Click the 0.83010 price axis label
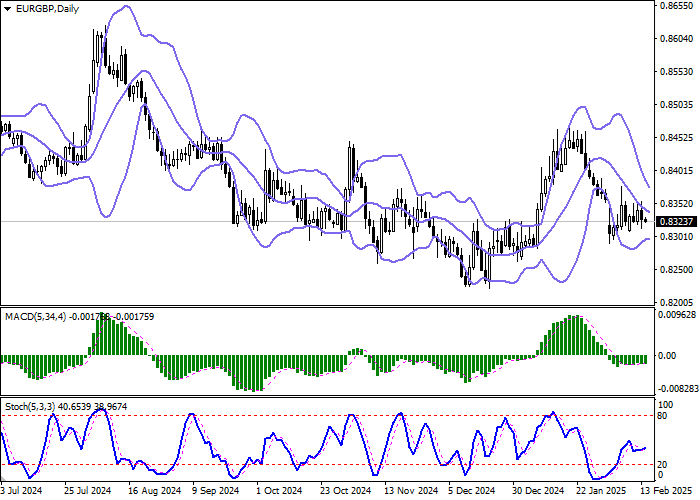Screen dimensions: 700x500 [677, 237]
